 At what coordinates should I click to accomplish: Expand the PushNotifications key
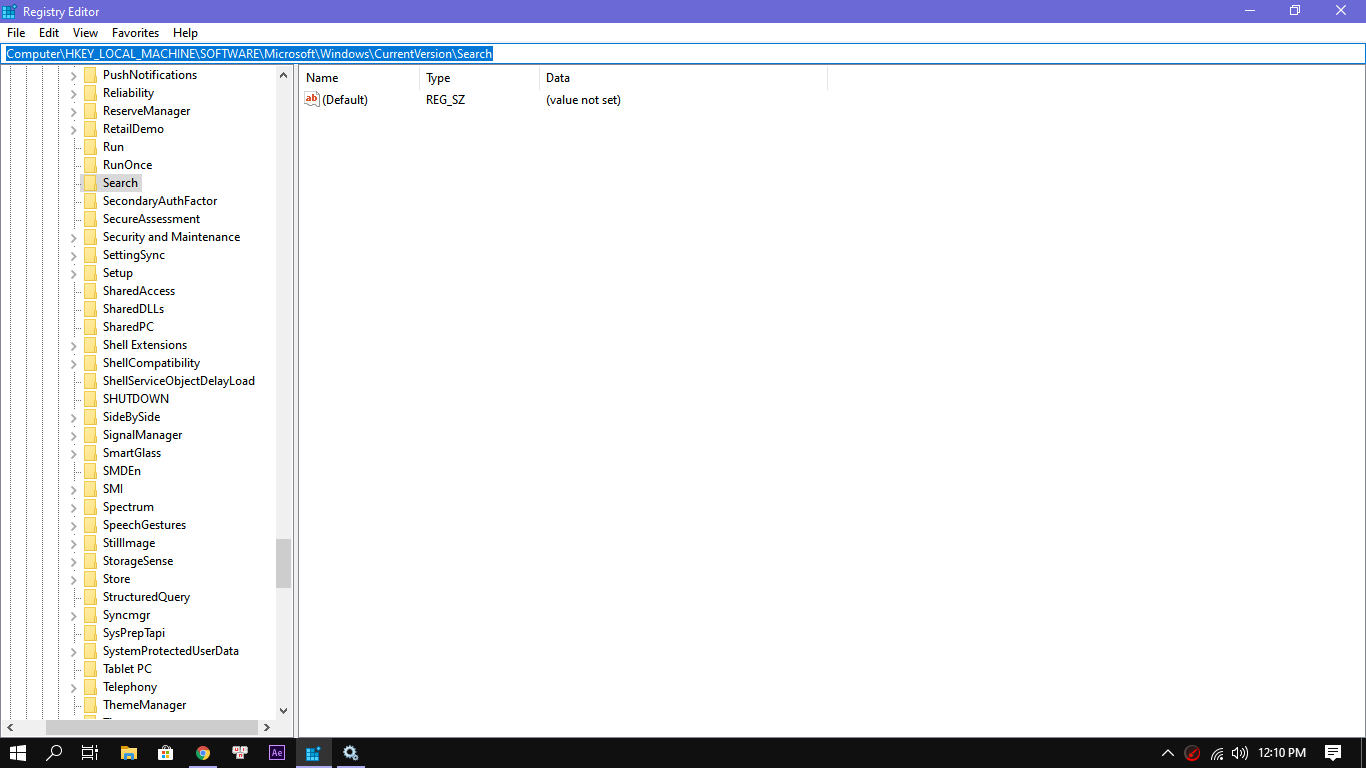pos(74,75)
